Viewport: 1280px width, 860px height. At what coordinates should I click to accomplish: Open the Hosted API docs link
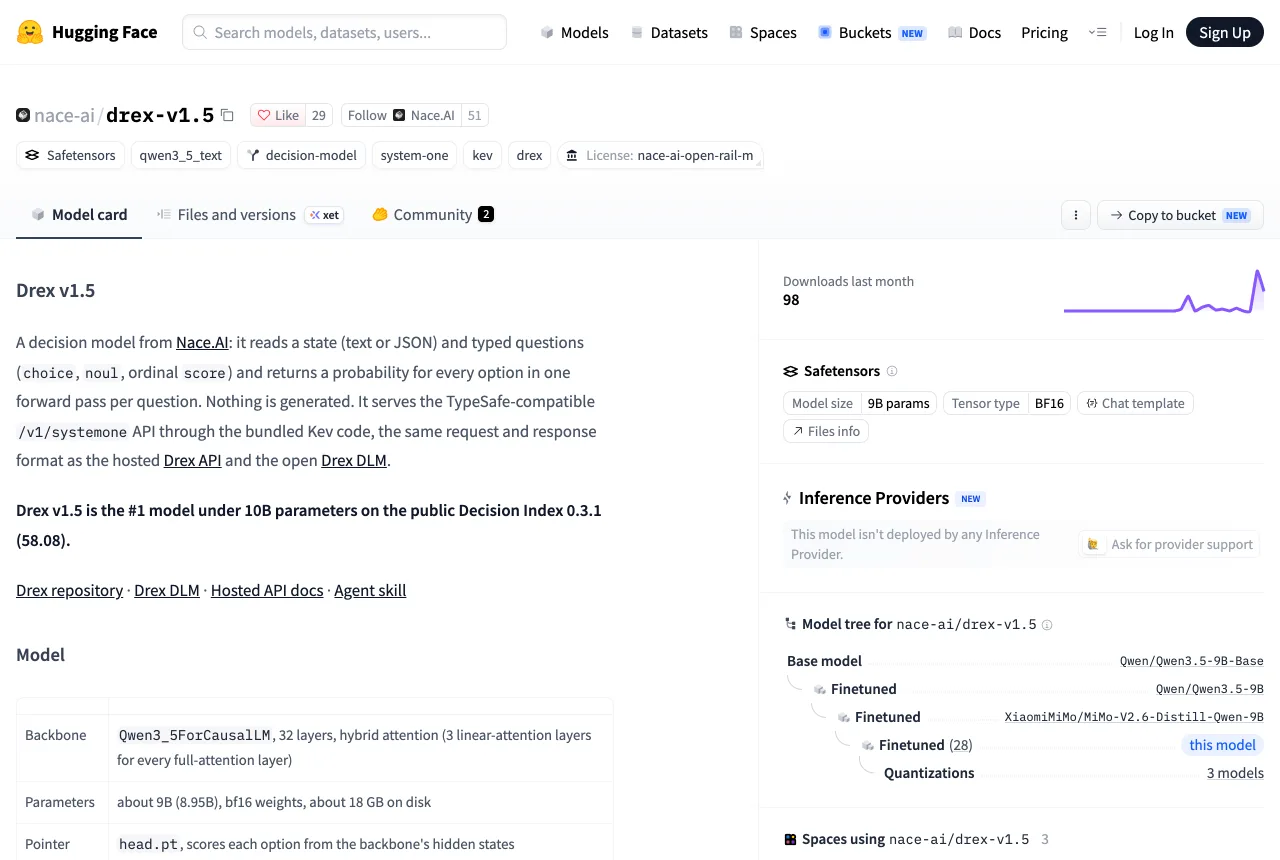(x=267, y=590)
